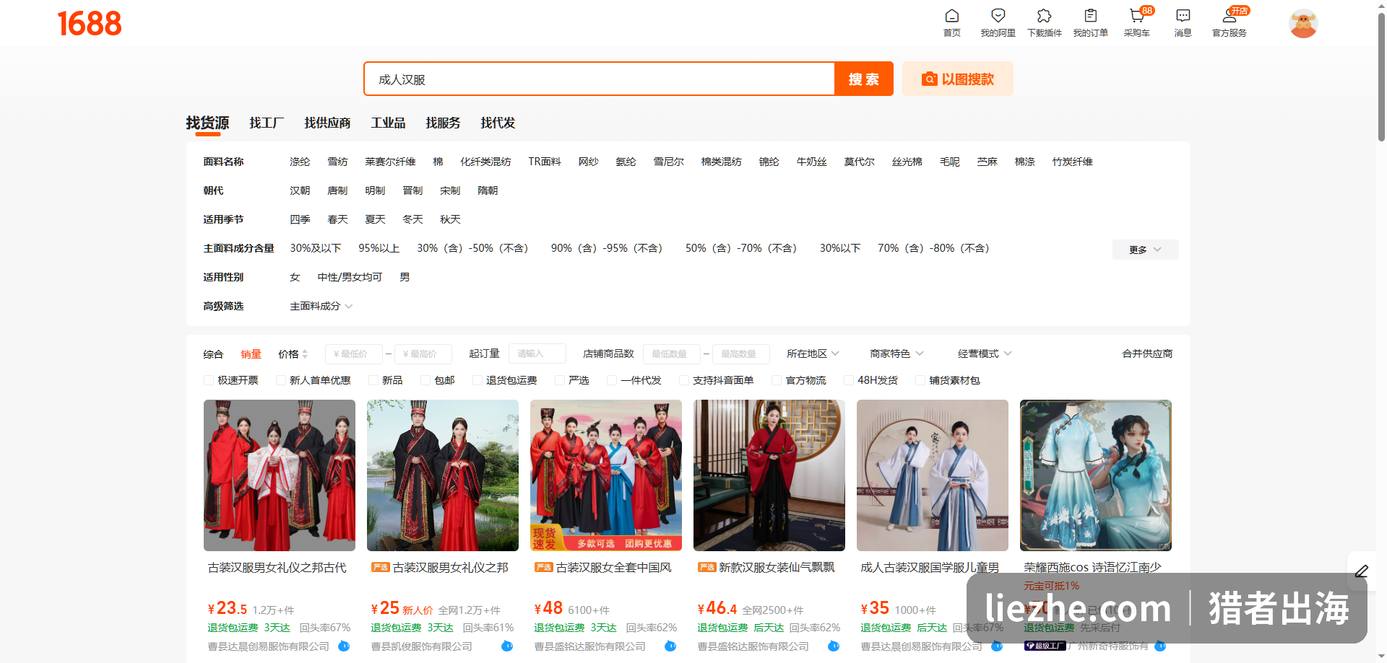Screen dimensions: 1387x663
Task: Click 合并供应商 link
Action: 1147,354
